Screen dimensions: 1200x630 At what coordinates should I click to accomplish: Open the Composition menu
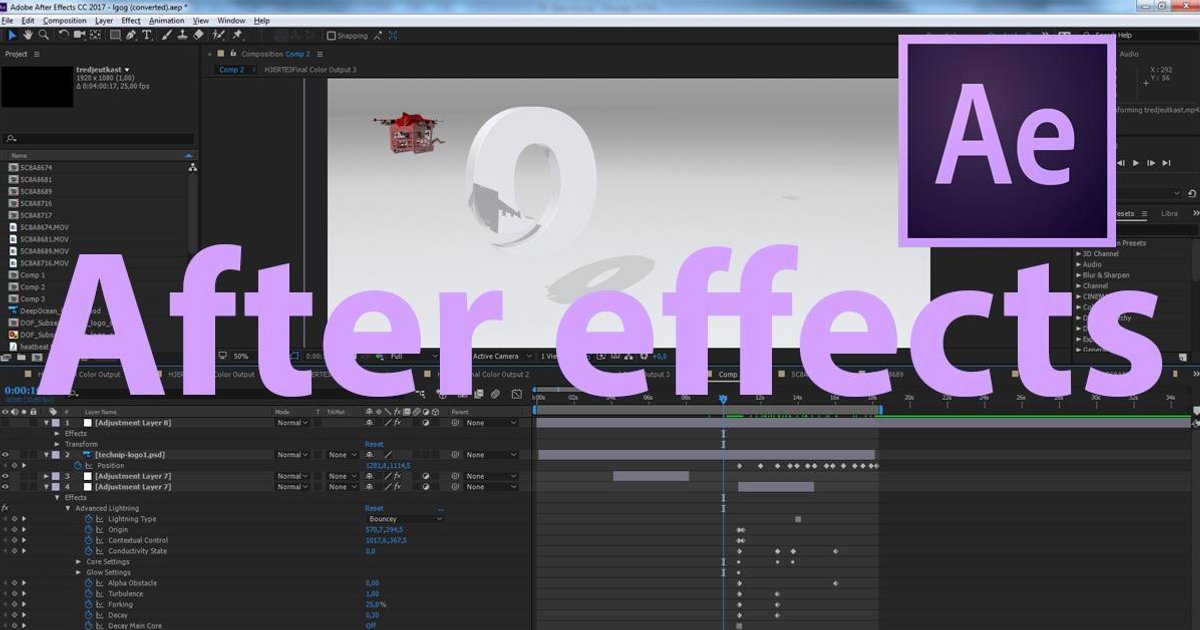point(65,20)
